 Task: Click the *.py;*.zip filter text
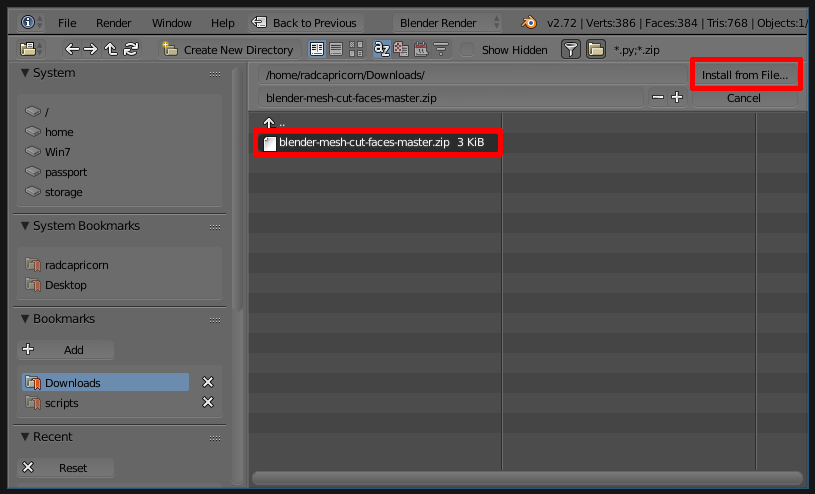point(637,50)
